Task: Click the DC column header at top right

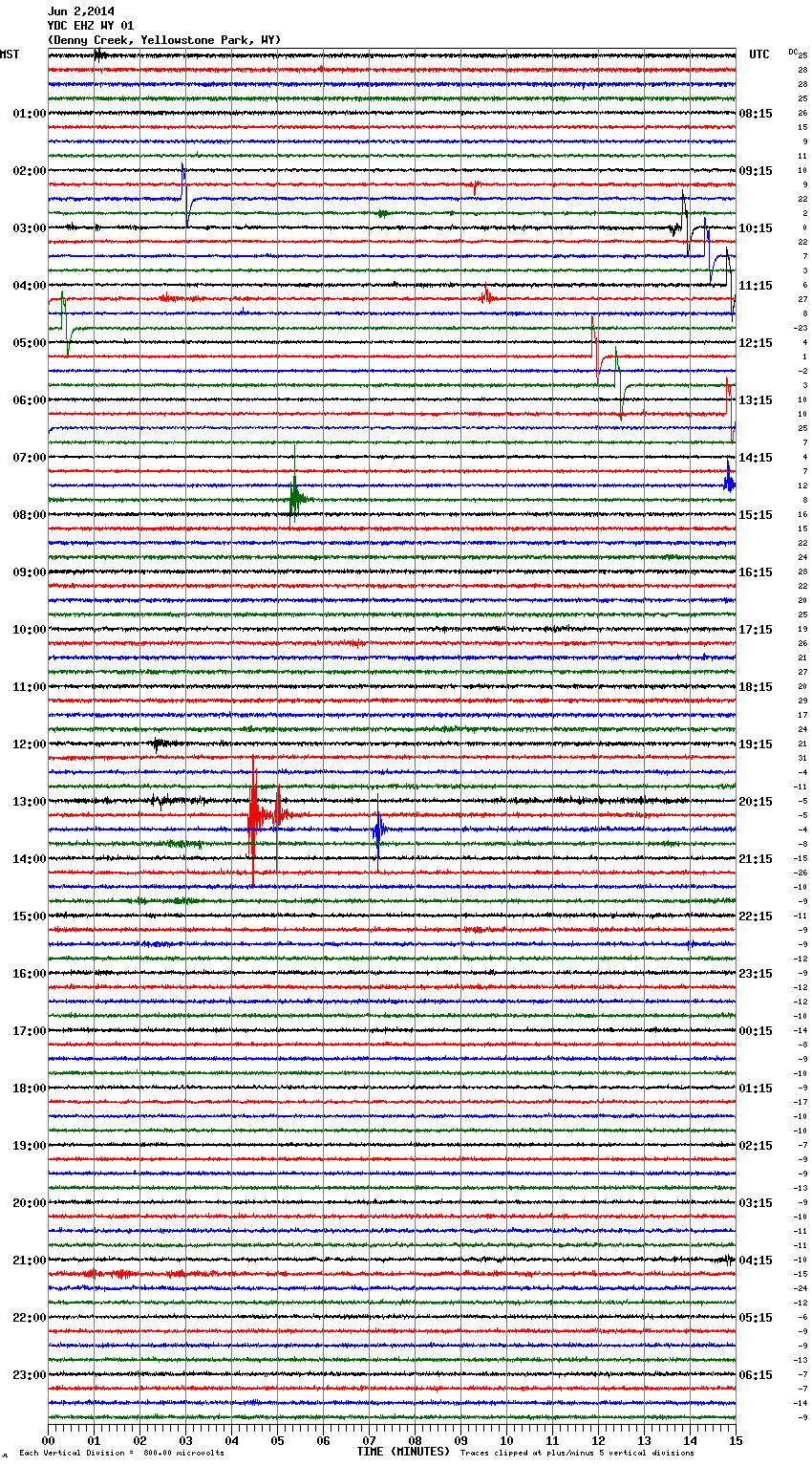Action: (x=795, y=53)
